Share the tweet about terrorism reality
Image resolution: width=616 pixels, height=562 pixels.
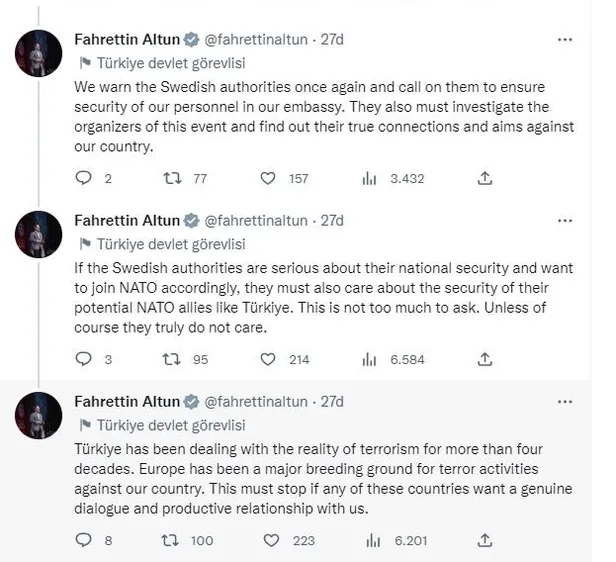(x=485, y=540)
